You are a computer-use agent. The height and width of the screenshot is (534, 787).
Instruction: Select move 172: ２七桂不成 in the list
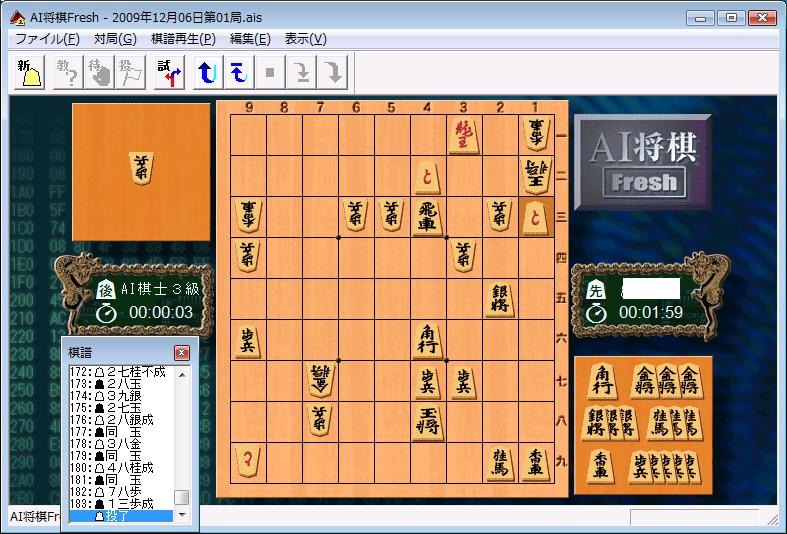(x=121, y=372)
